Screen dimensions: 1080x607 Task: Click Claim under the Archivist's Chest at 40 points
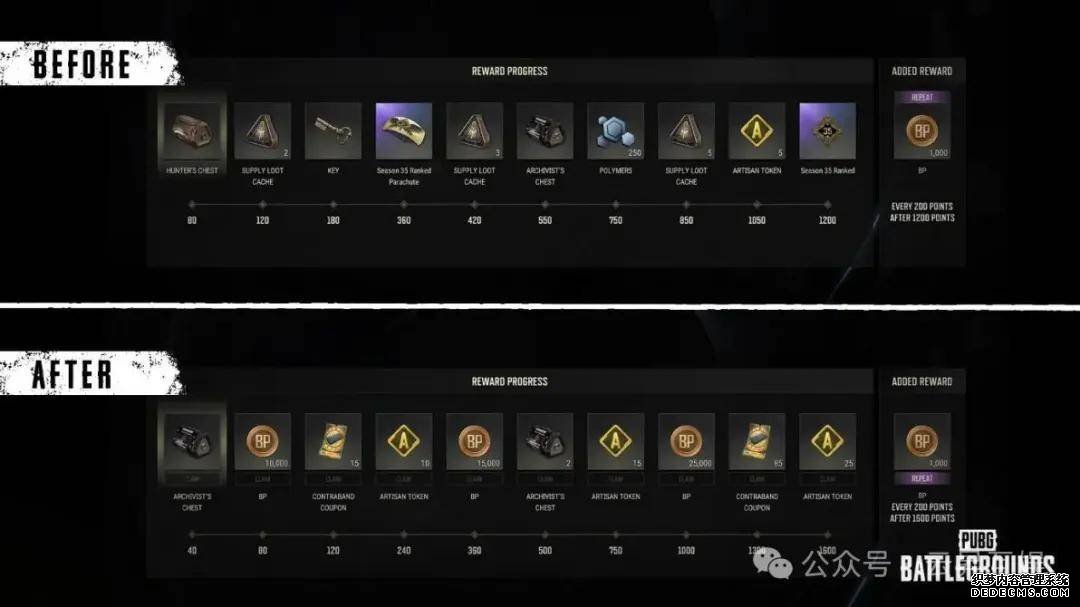pyautogui.click(x=191, y=479)
